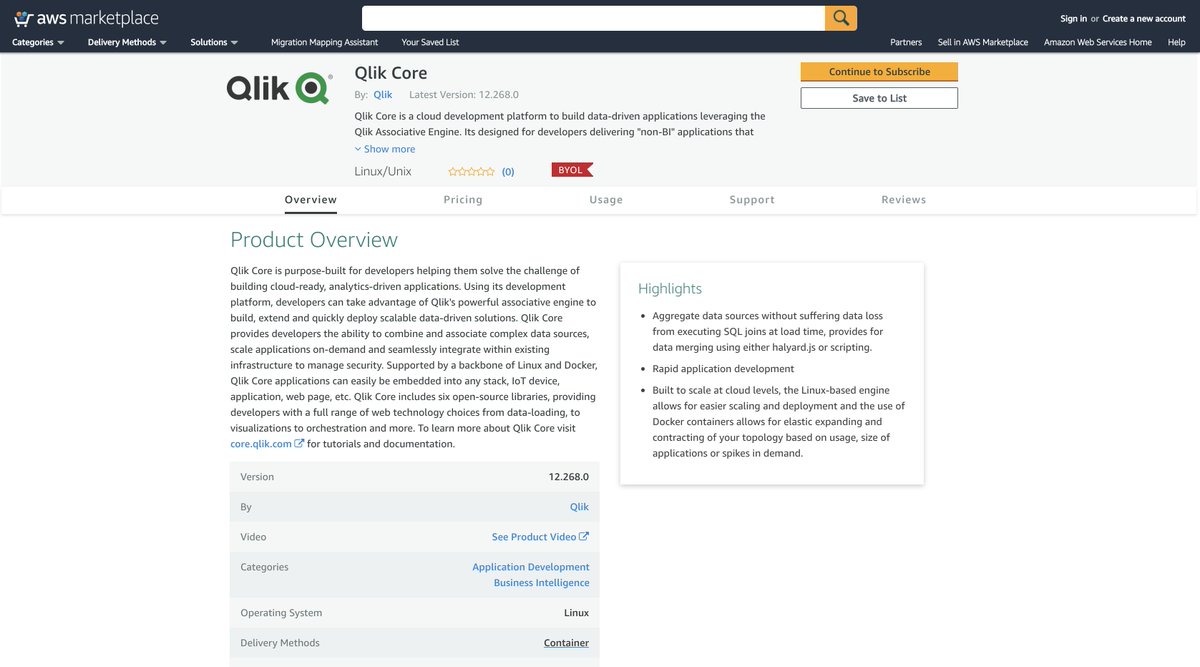Expand description with Show more
This screenshot has width=1200, height=667.
(x=385, y=149)
